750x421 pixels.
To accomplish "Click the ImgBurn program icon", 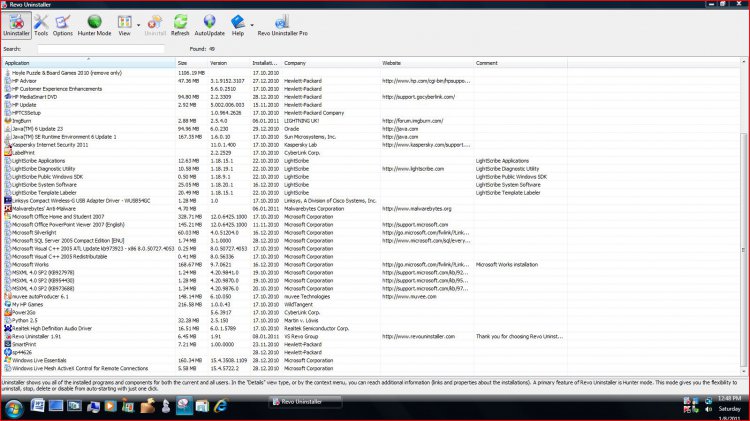I will [x=8, y=121].
